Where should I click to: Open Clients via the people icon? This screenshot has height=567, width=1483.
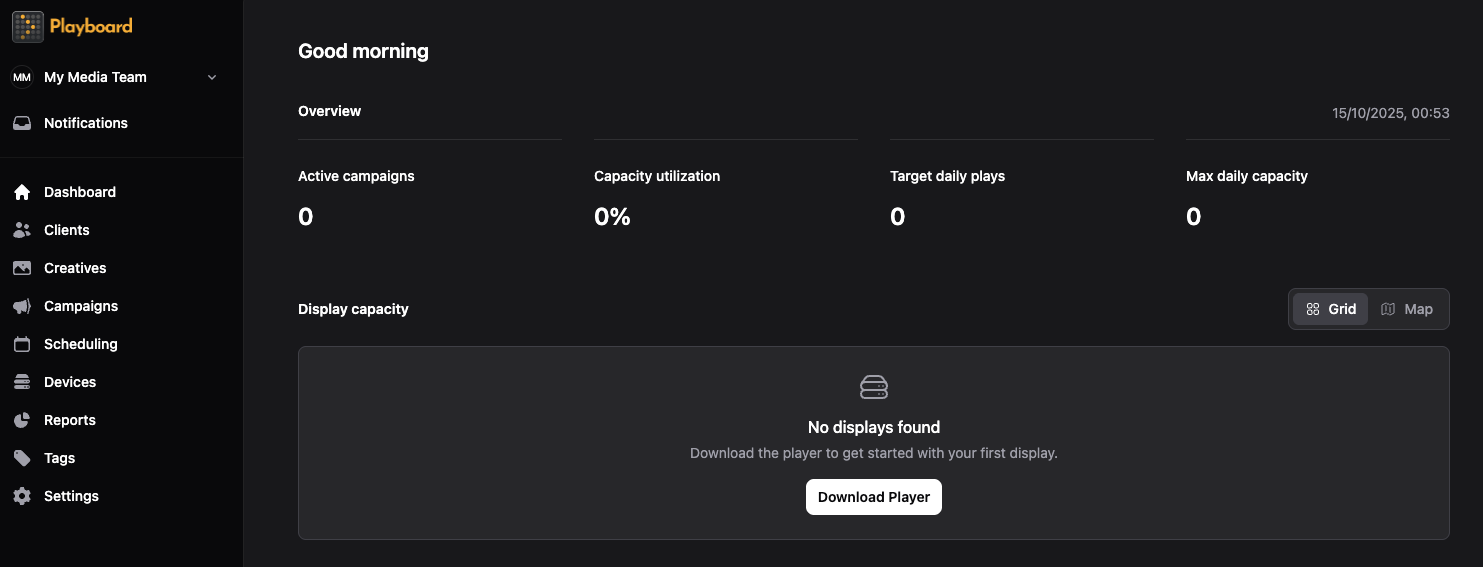click(22, 230)
